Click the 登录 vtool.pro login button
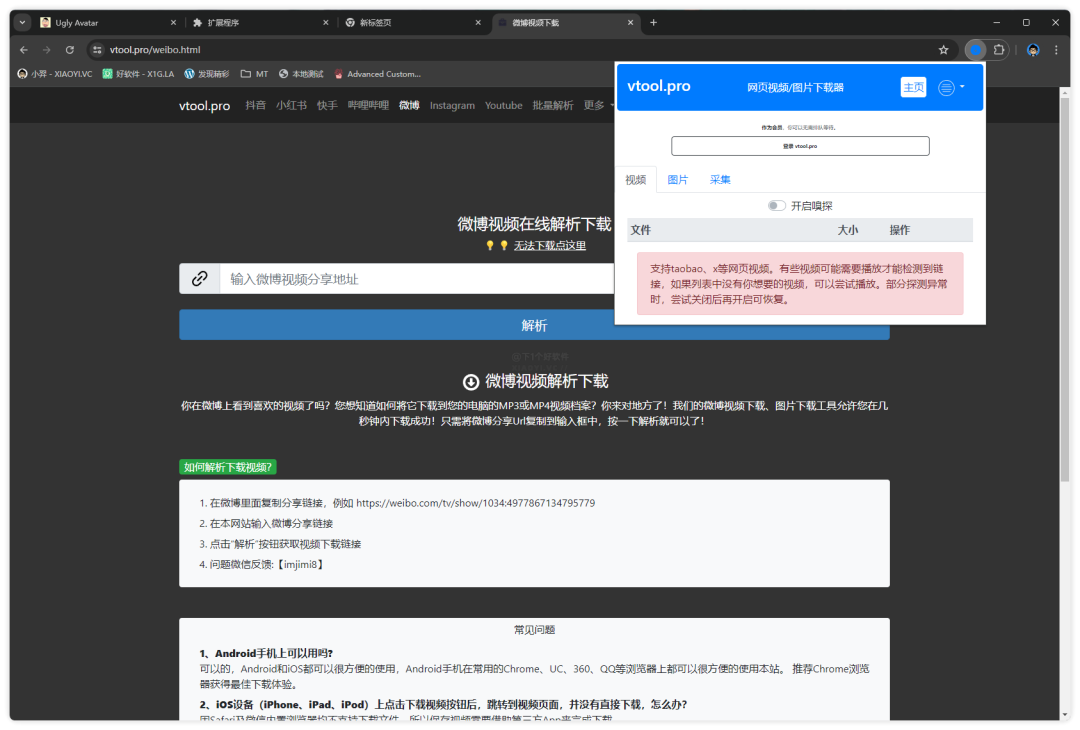 click(x=800, y=146)
